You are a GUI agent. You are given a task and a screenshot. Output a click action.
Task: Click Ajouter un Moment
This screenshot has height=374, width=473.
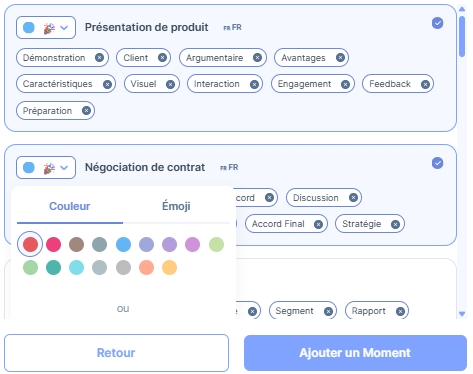pos(355,353)
